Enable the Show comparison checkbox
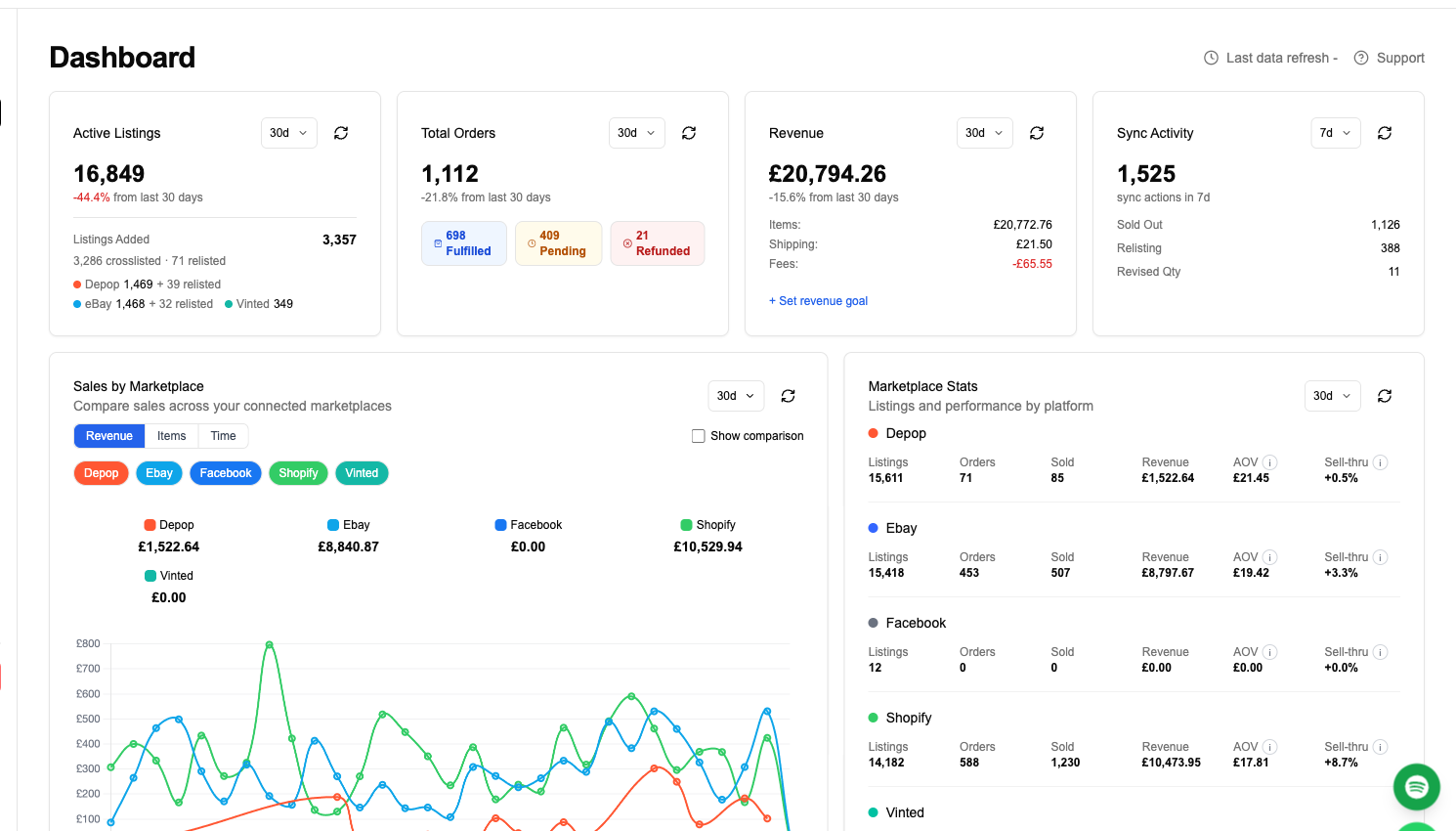Screen dimensions: 1456x831 (x=699, y=435)
